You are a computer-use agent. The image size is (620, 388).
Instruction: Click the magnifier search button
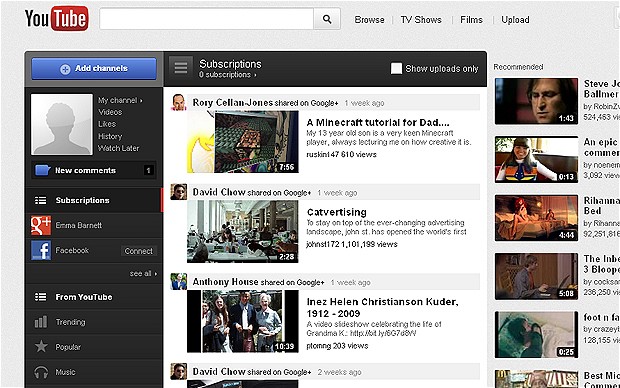click(327, 19)
